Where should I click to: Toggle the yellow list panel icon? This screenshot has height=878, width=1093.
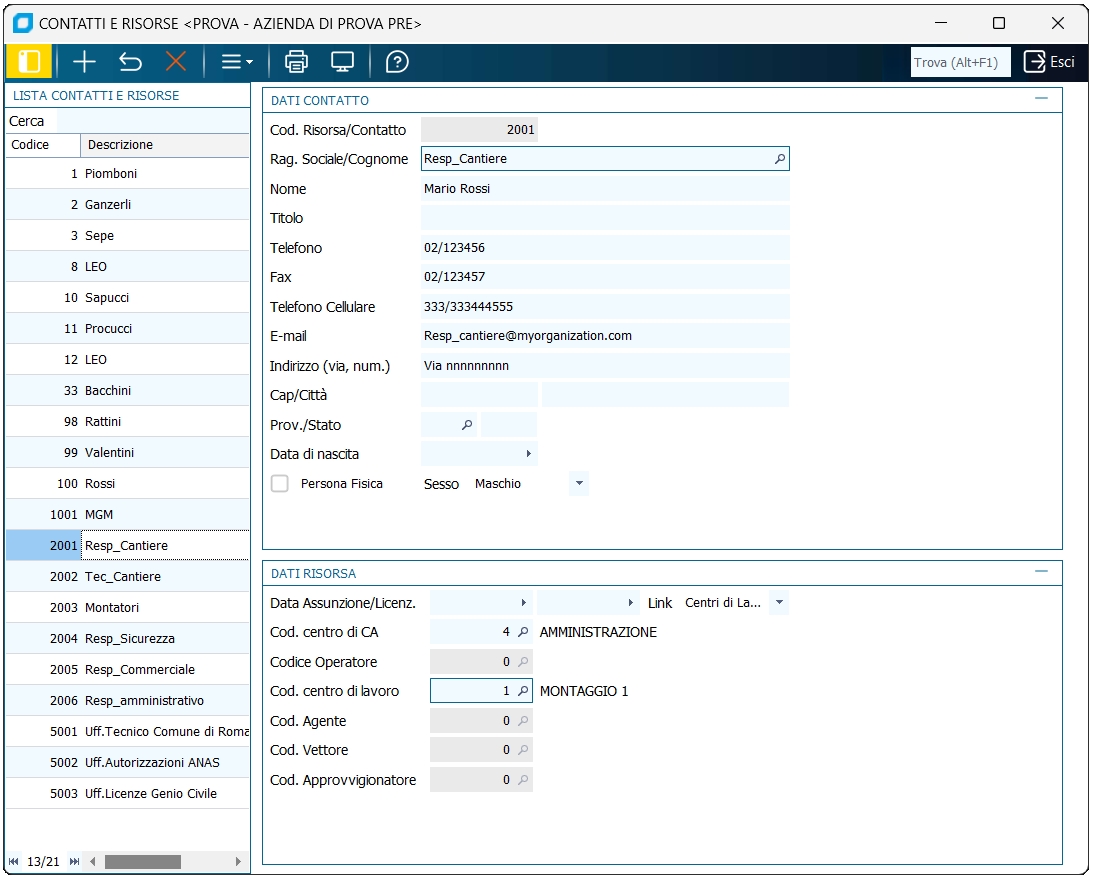pos(29,62)
